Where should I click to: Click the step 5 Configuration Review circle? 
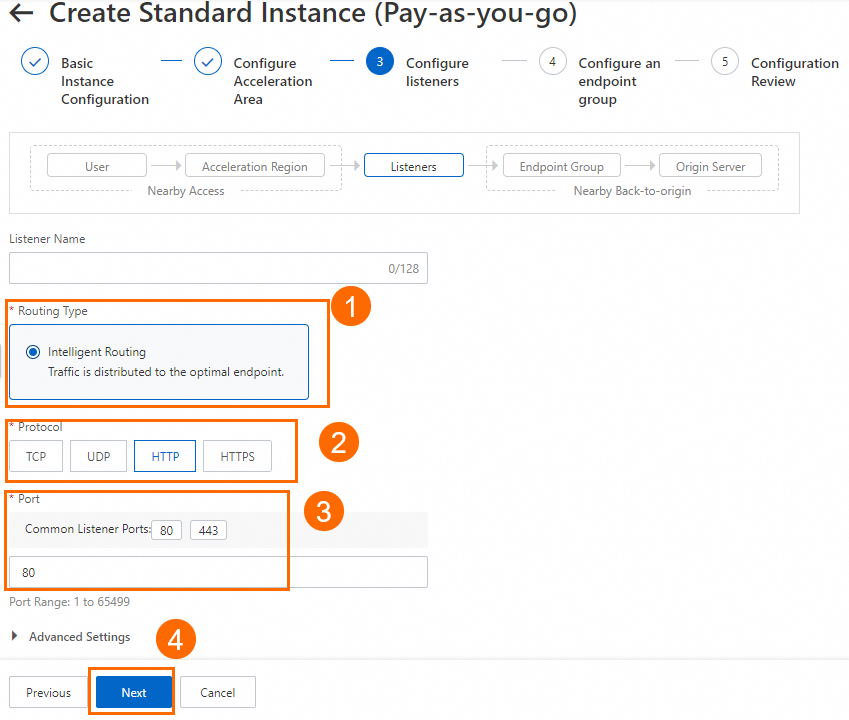coord(725,62)
